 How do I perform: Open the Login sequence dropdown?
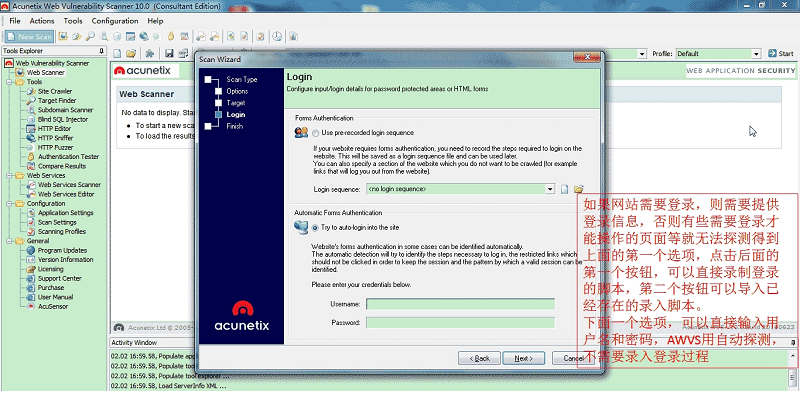click(550, 189)
